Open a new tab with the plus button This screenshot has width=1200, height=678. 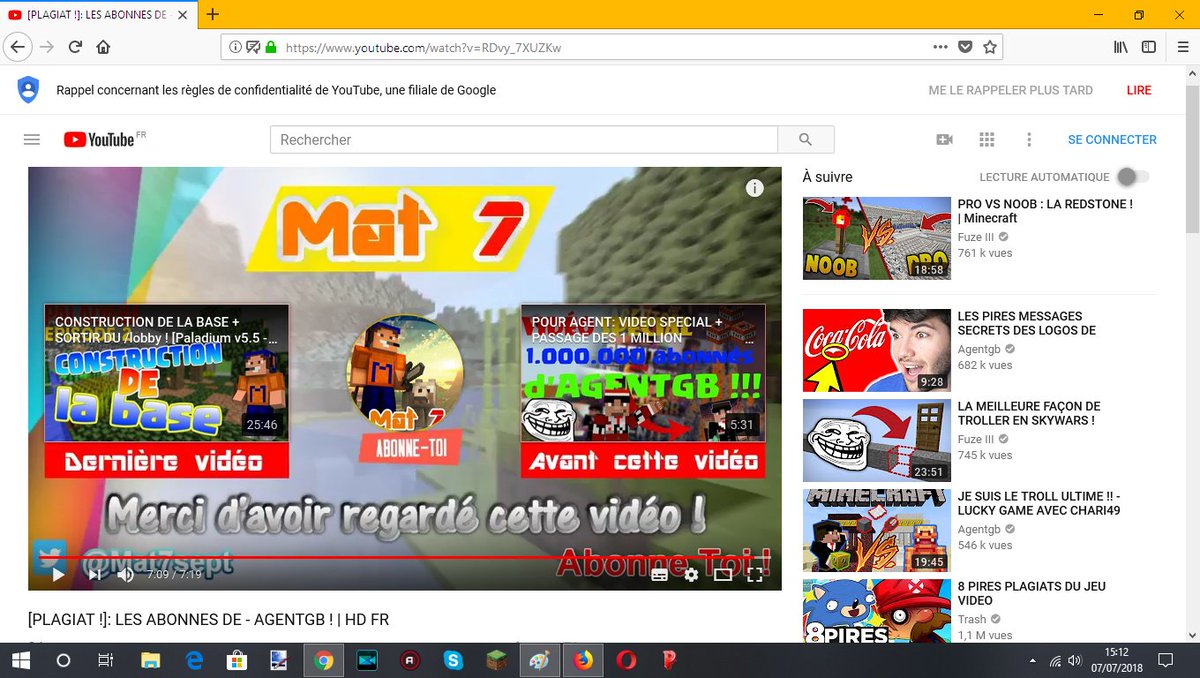[212, 14]
